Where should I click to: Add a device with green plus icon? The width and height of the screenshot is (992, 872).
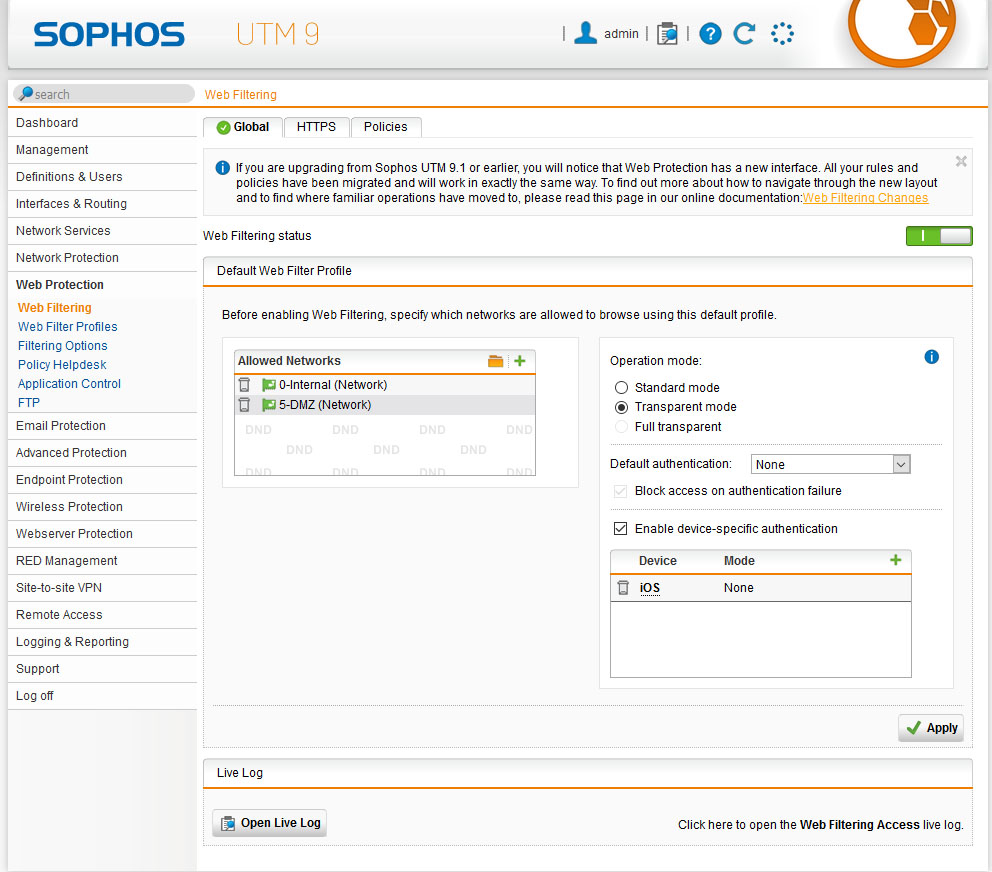coord(895,560)
